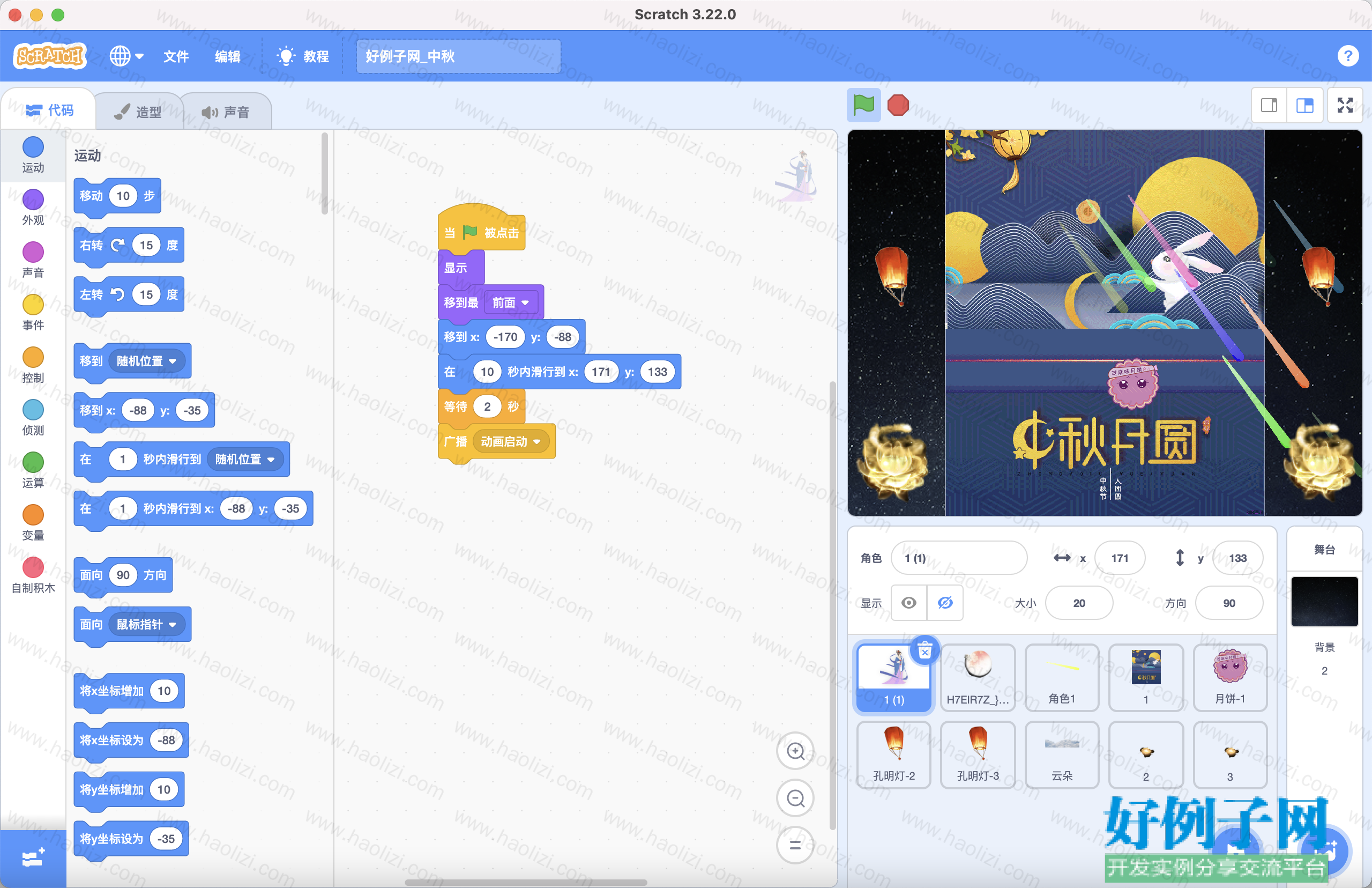Image resolution: width=1372 pixels, height=888 pixels.
Task: Click the 移动 10 步 block
Action: pos(117,196)
